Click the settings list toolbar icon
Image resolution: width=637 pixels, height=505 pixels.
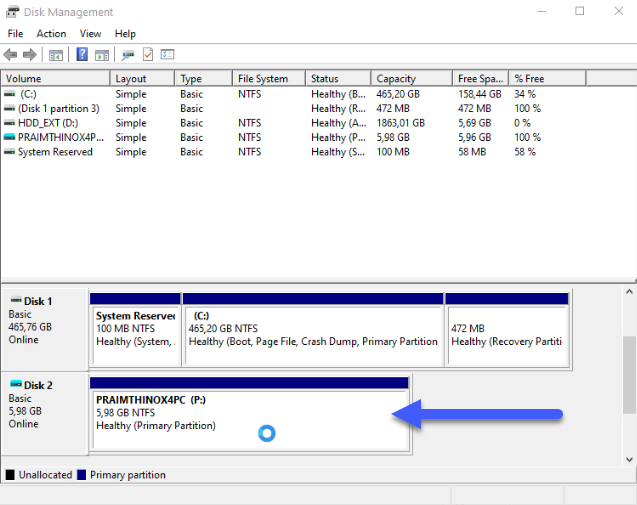click(167, 54)
